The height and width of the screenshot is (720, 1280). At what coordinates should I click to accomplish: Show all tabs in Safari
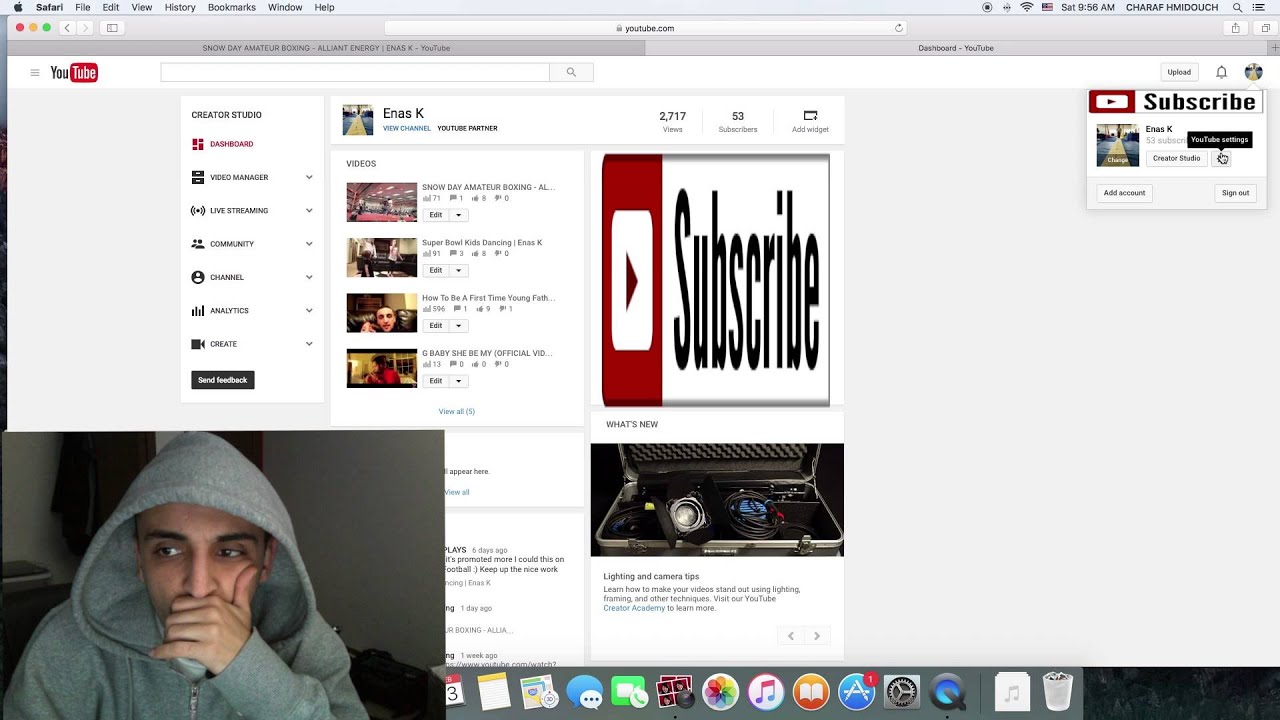pyautogui.click(x=1265, y=28)
